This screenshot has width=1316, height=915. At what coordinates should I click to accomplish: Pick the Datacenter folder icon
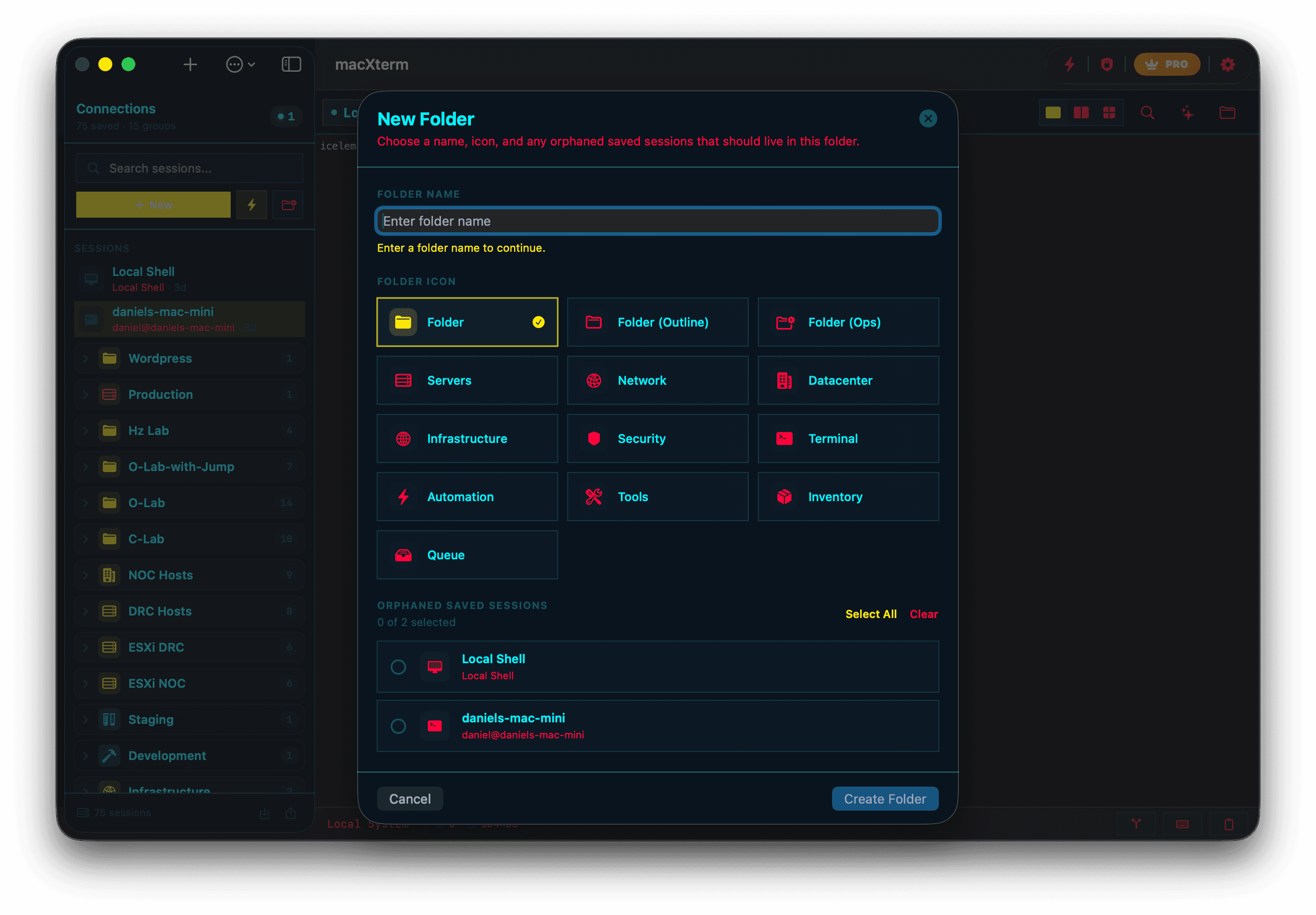(x=848, y=380)
